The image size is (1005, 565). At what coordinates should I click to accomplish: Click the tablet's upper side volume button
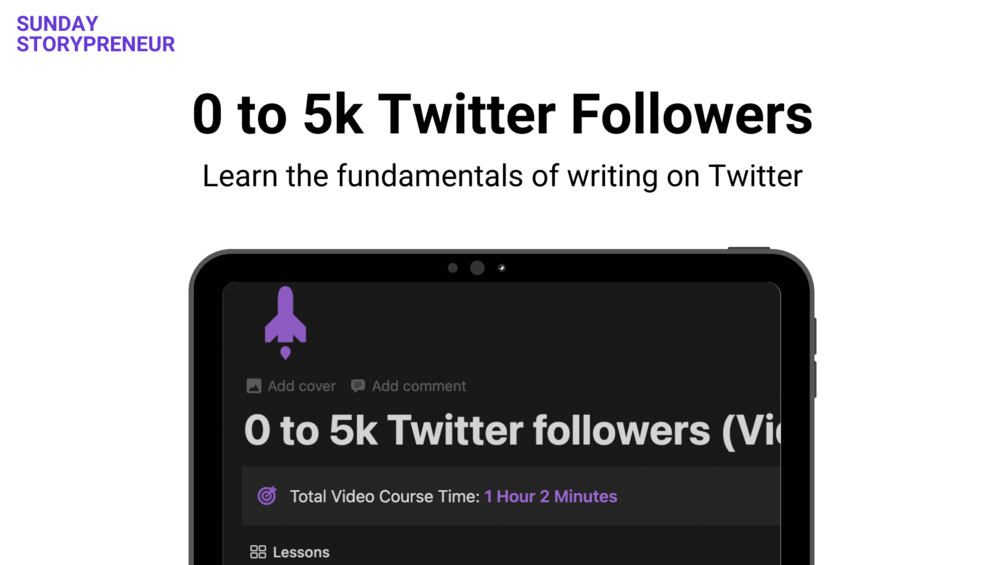click(815, 335)
